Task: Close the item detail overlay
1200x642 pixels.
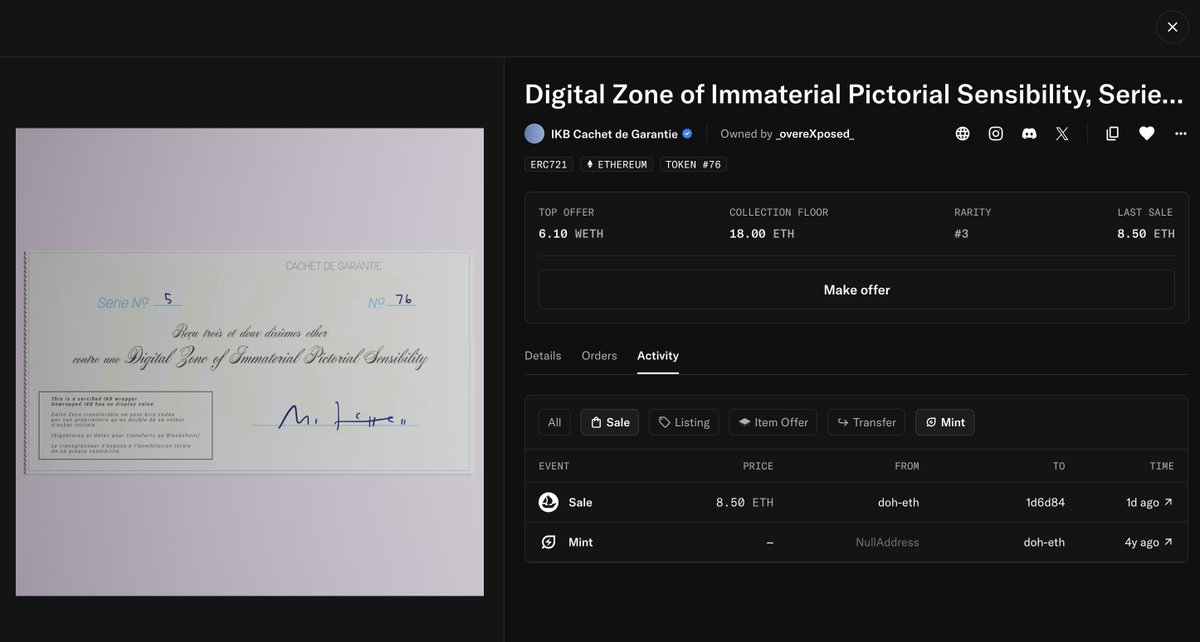Action: coord(1172,27)
